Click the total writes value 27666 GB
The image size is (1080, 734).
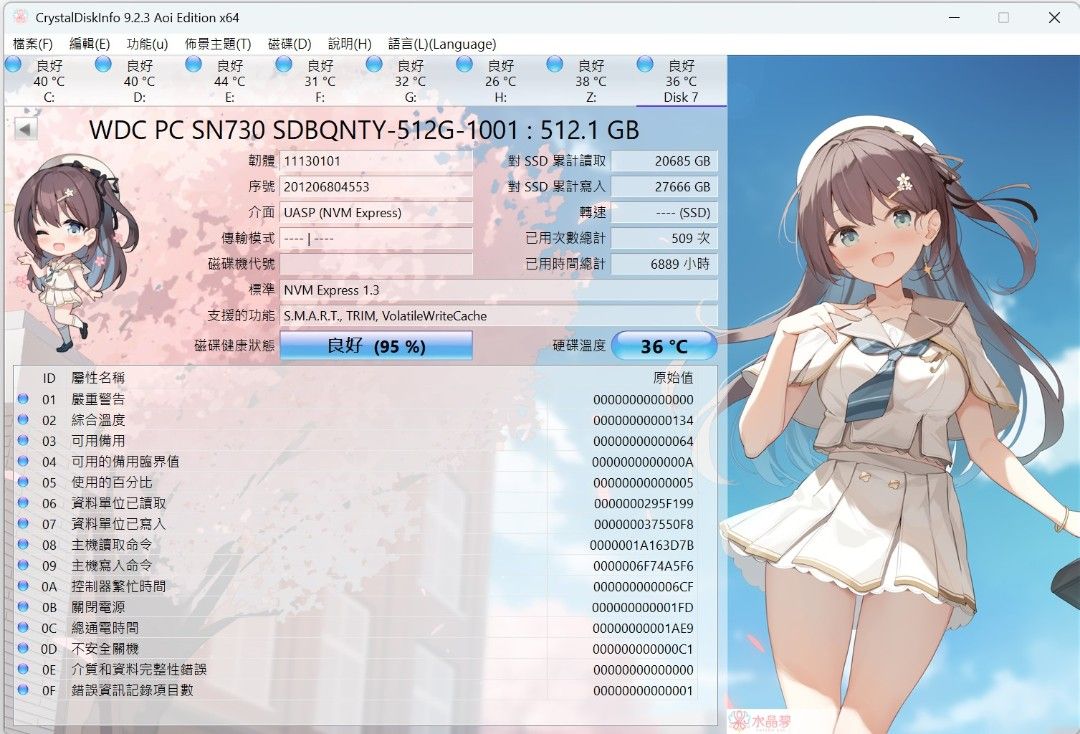tap(664, 187)
